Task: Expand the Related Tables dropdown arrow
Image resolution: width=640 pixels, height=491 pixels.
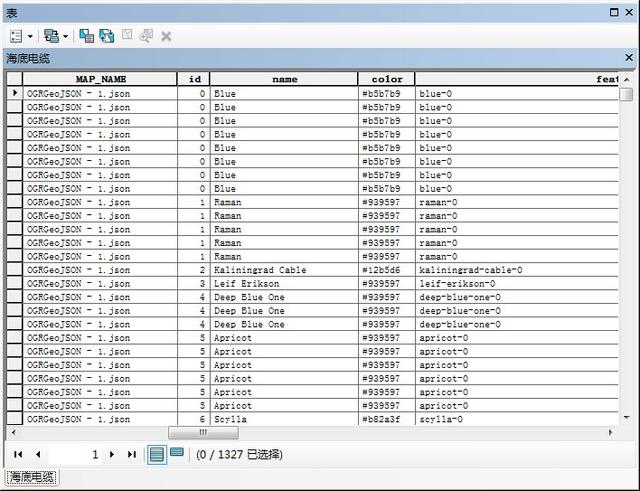Action: [x=65, y=36]
